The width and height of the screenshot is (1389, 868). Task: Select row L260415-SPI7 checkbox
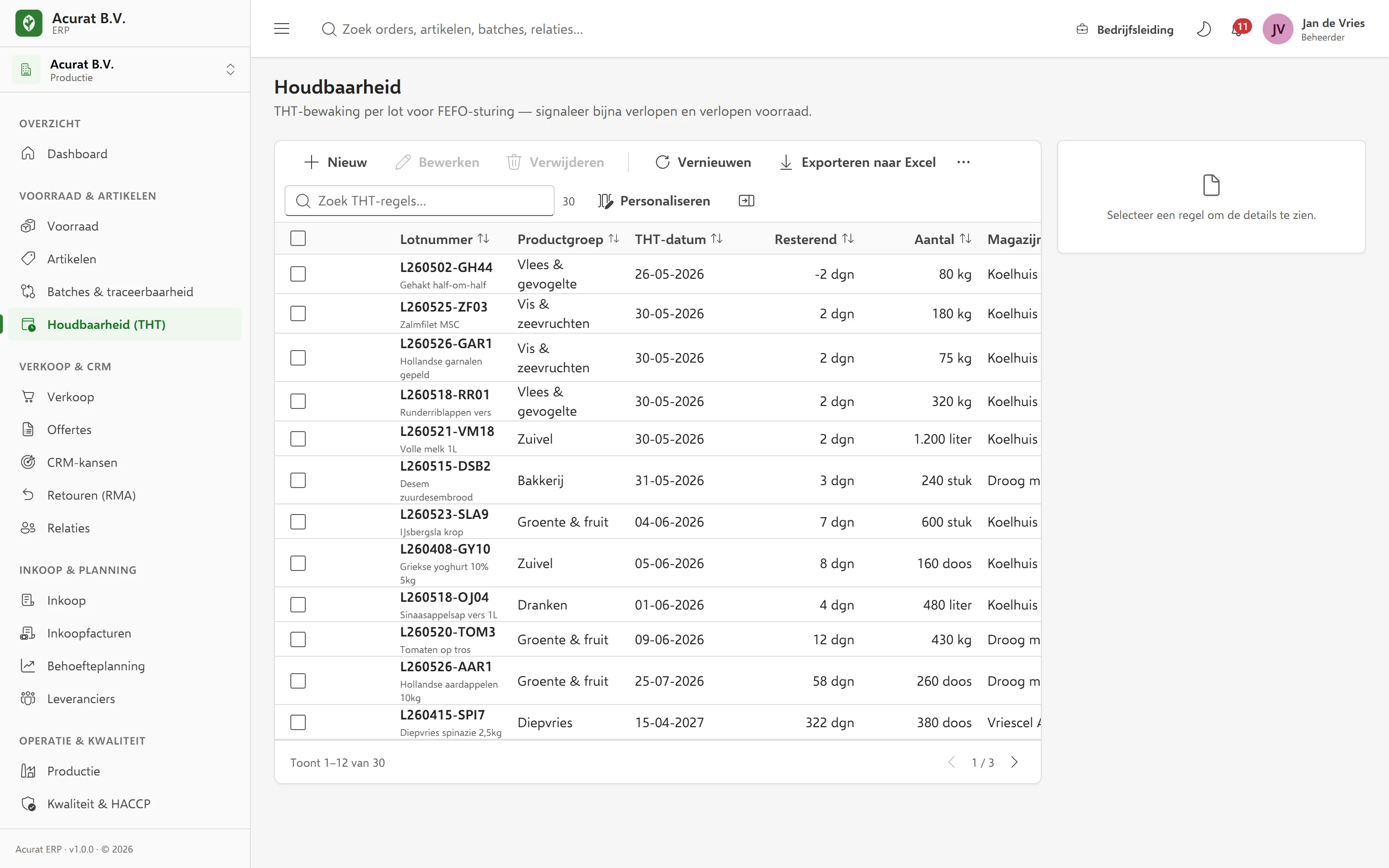pos(298,722)
